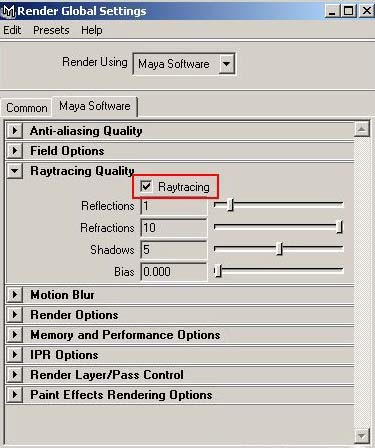Screen dimensions: 375x448
Task: Open the Render Using dropdown
Action: click(184, 64)
